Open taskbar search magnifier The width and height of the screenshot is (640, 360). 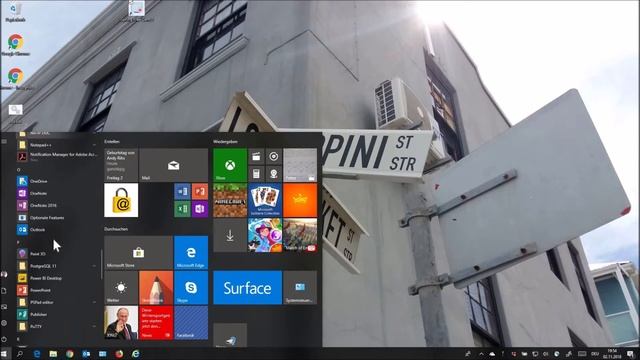[x=20, y=354]
